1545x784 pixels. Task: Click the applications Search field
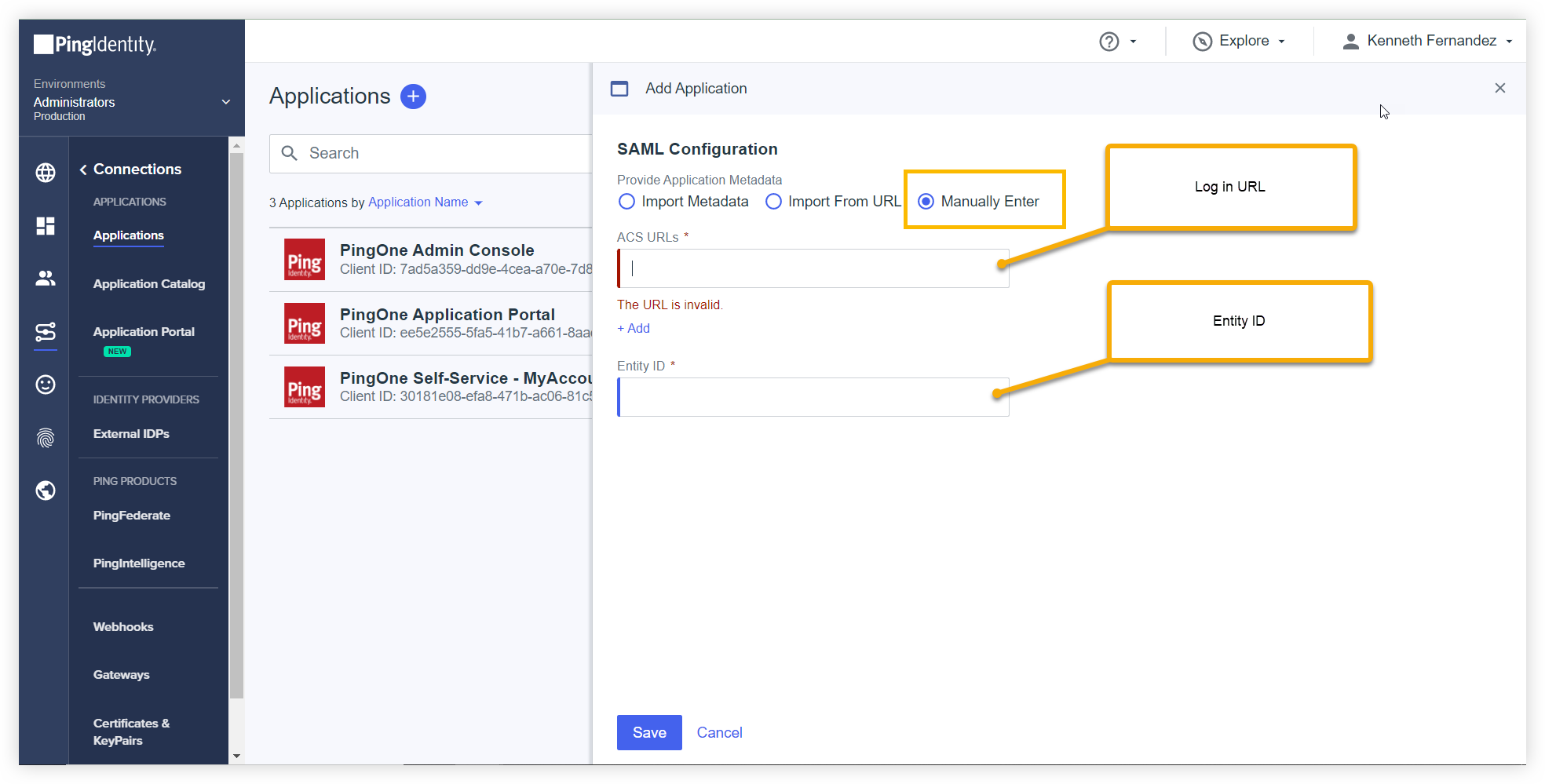point(431,154)
